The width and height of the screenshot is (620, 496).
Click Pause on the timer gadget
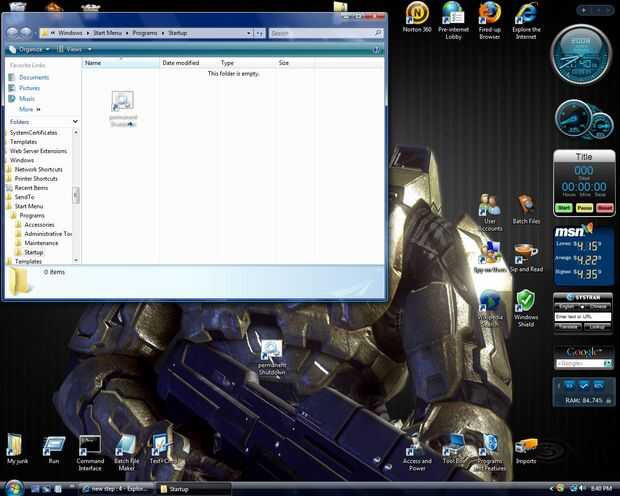click(584, 207)
